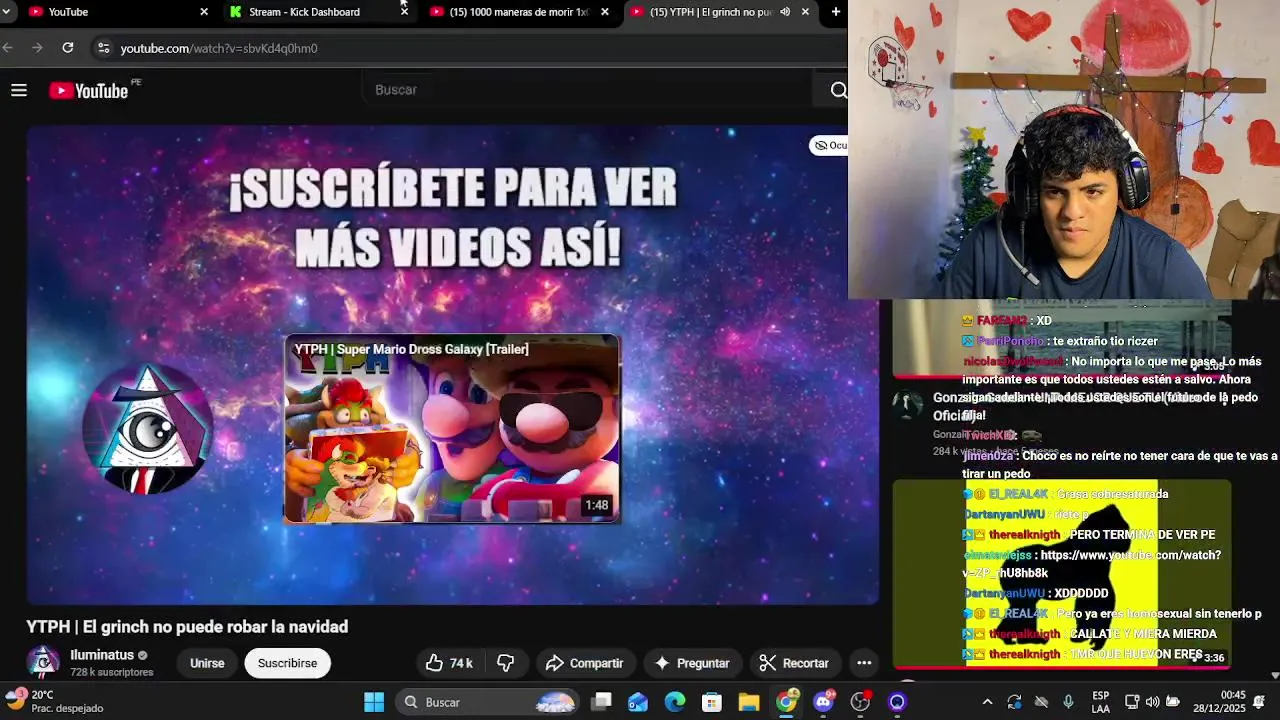Open a new browser tab with plus

click(x=836, y=12)
